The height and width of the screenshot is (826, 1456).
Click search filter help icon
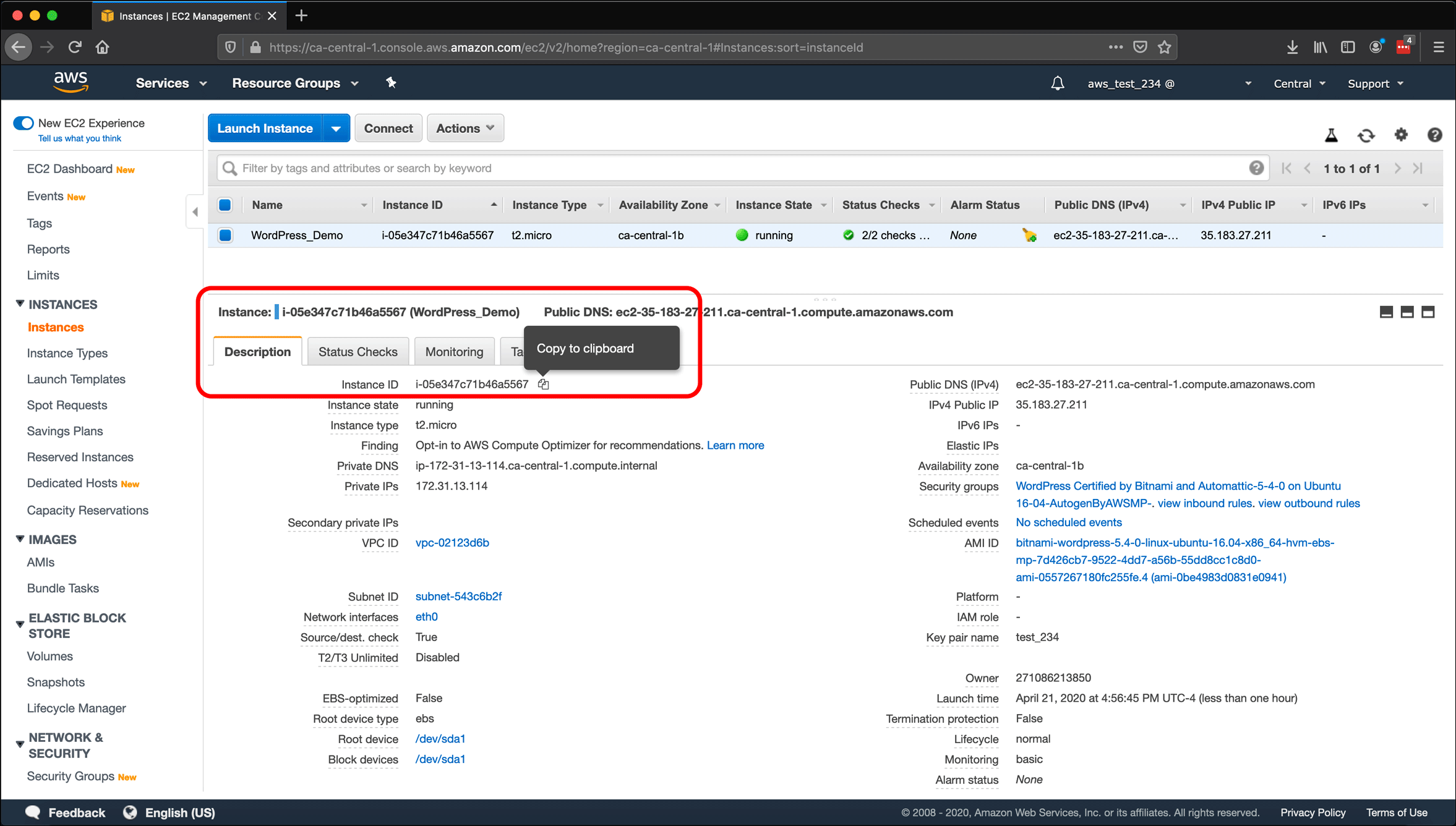[x=1256, y=168]
